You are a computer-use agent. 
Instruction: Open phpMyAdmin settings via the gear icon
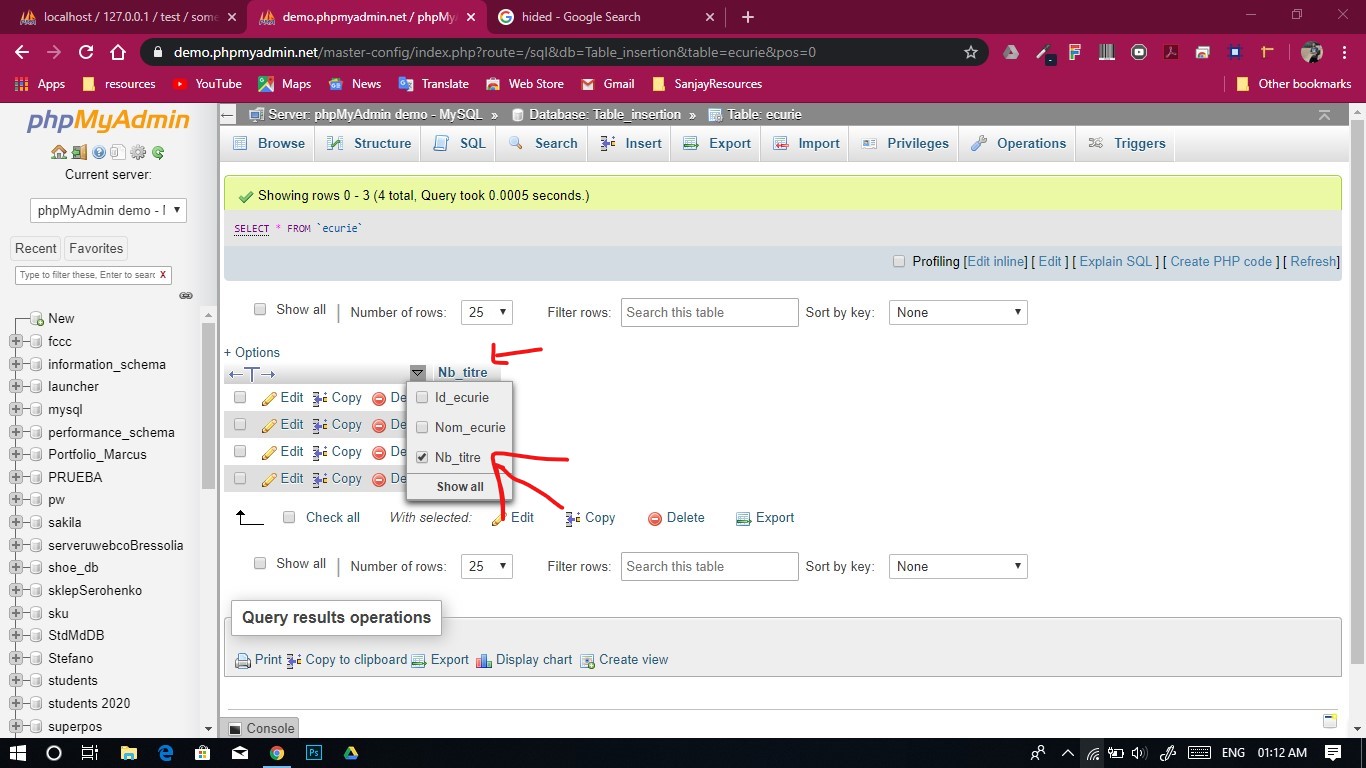click(x=137, y=152)
